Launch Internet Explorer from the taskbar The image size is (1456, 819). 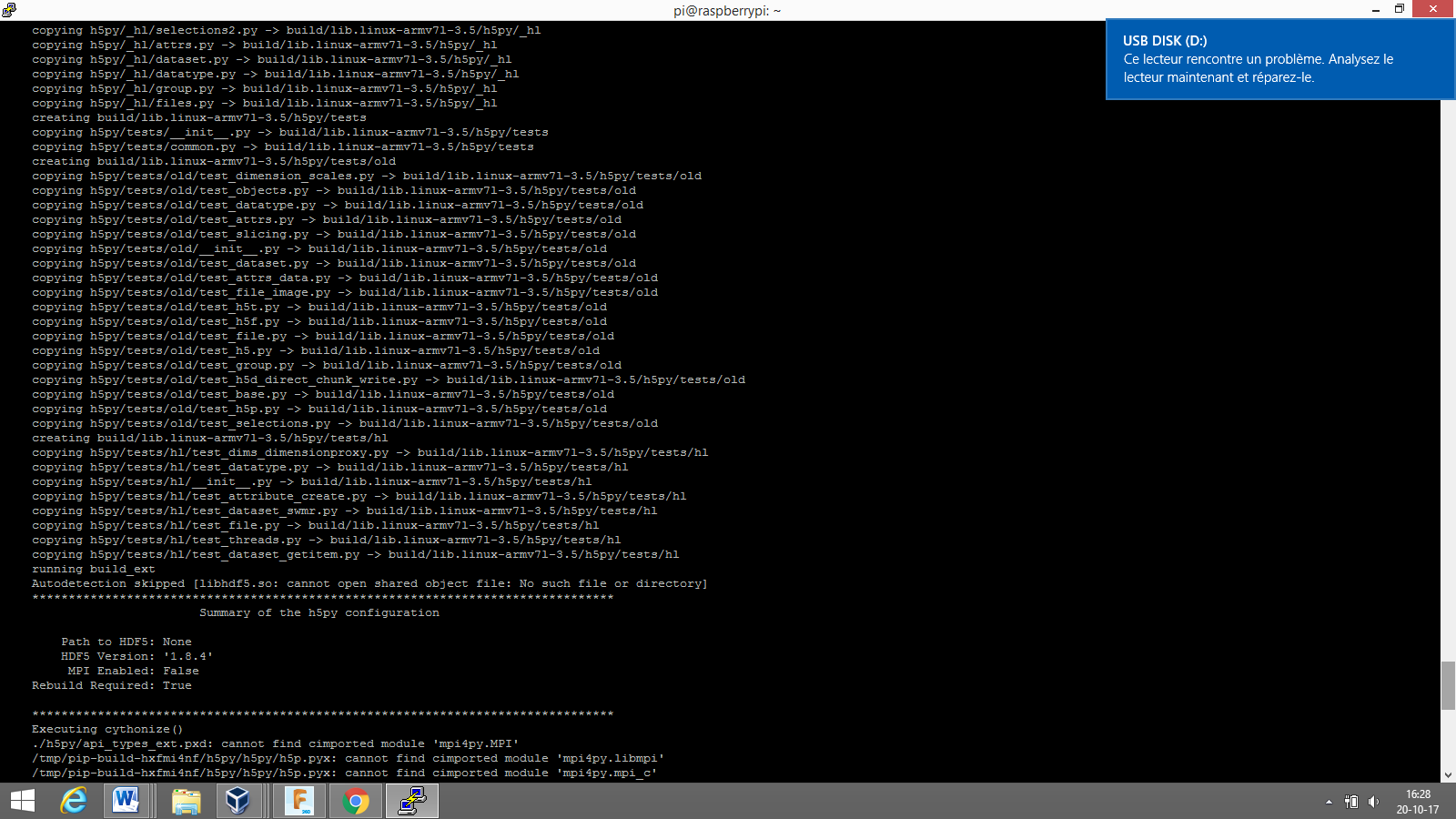tap(74, 801)
